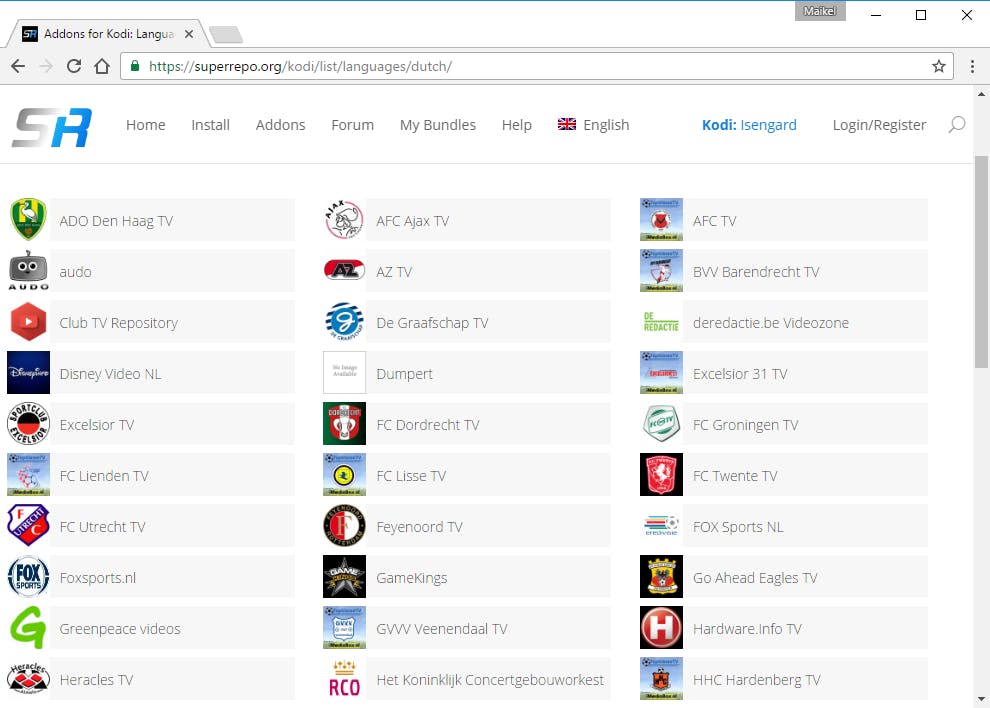
Task: Open the English language selector
Action: click(x=593, y=125)
